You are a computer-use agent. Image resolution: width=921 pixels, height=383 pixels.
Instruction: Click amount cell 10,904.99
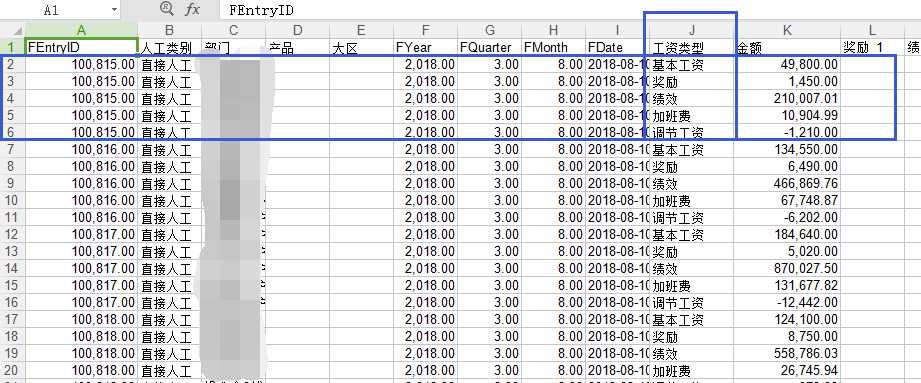(x=788, y=116)
